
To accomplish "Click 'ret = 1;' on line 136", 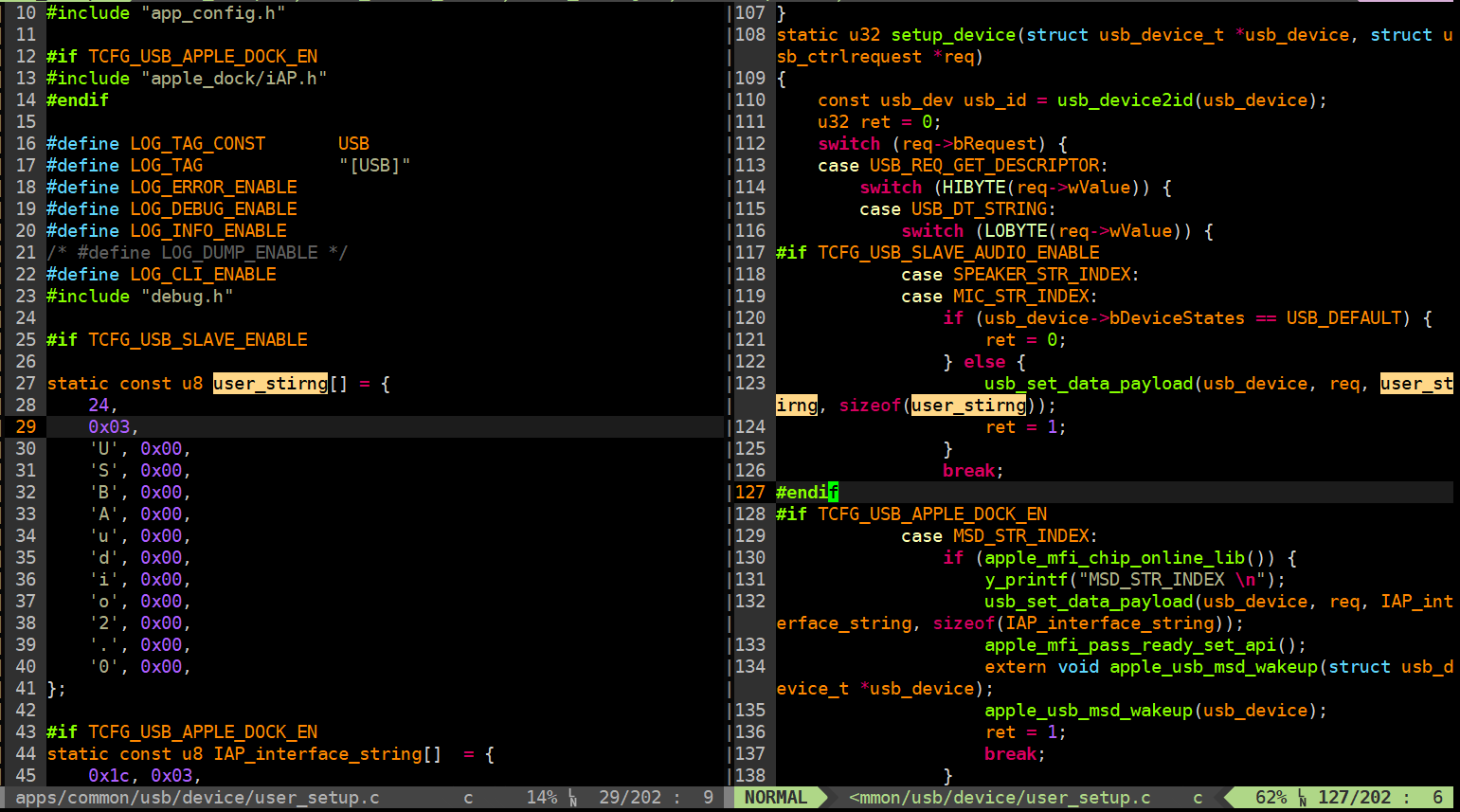I will [1025, 732].
